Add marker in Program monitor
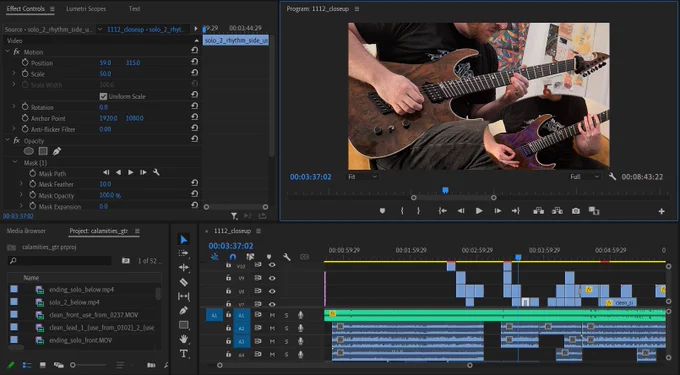Viewport: 680px width, 375px height. pos(382,211)
